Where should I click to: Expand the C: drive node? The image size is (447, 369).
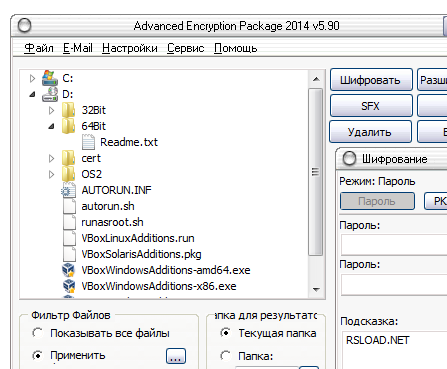[32, 78]
